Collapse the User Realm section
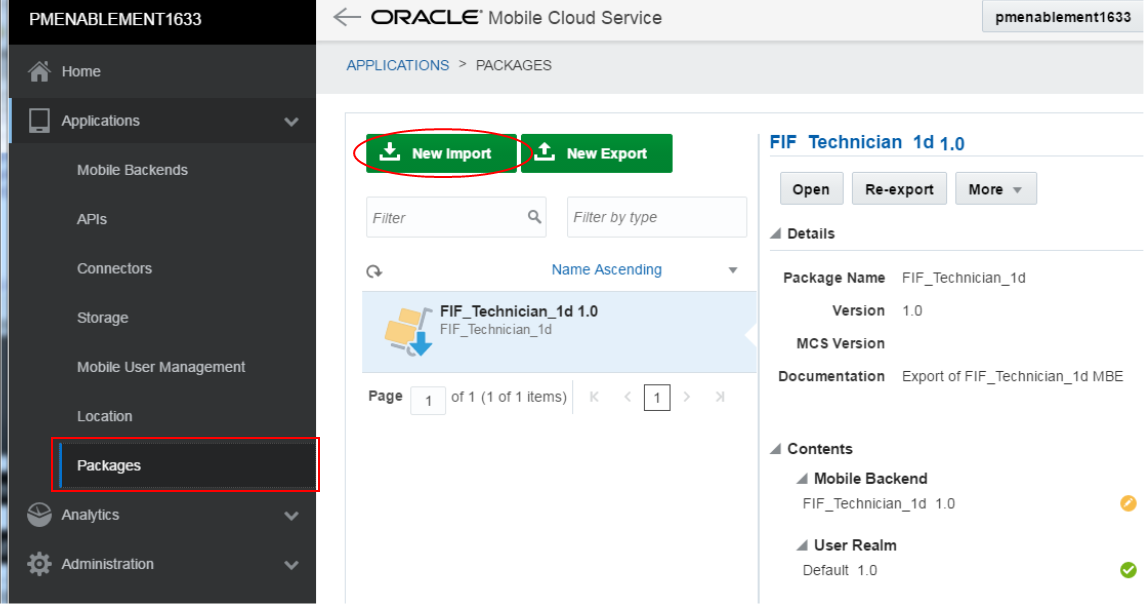Screen dimensions: 1144x604 pyautogui.click(x=802, y=545)
